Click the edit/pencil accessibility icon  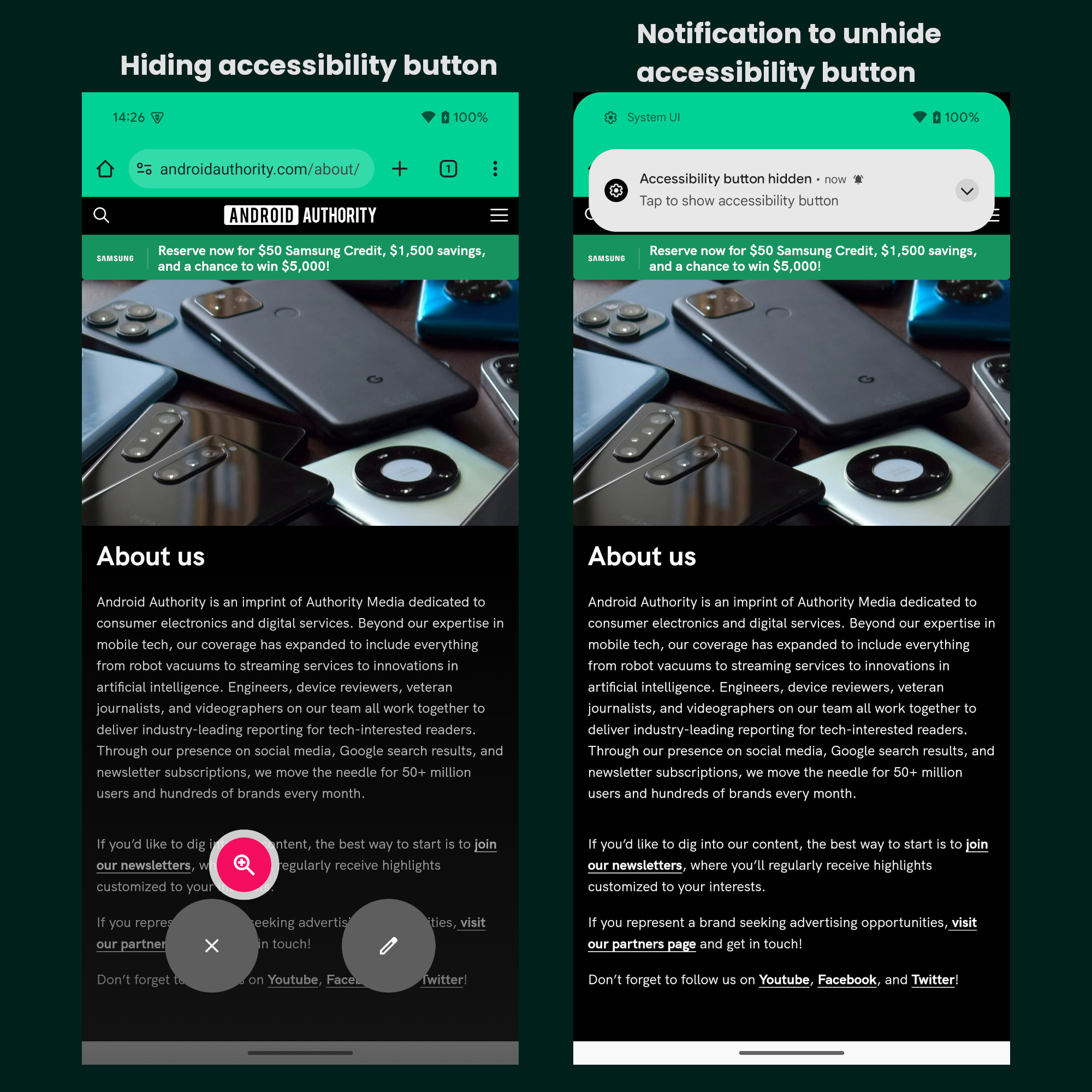[389, 945]
